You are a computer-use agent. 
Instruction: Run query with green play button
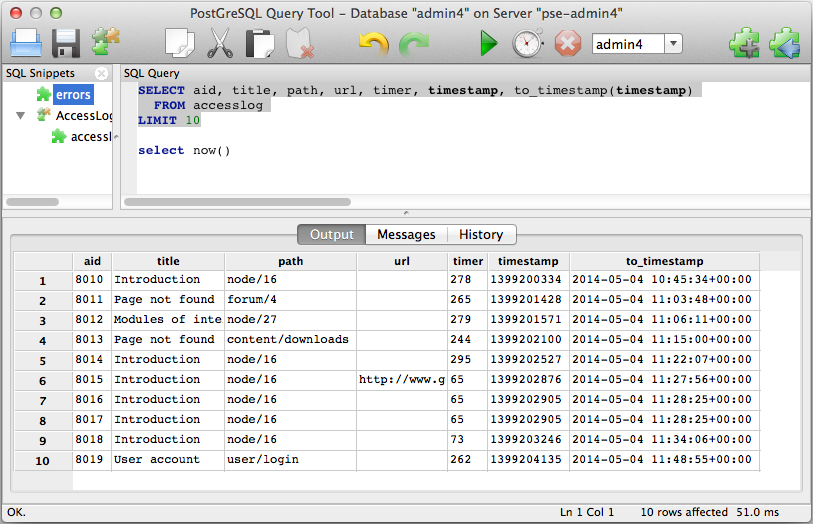pyautogui.click(x=488, y=44)
